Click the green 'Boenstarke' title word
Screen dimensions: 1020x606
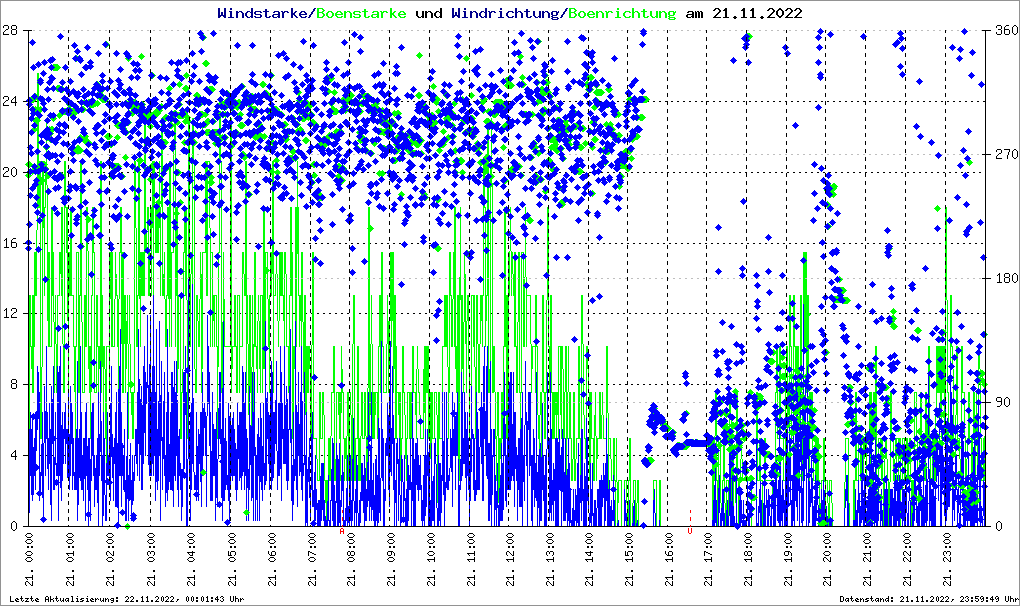361,13
